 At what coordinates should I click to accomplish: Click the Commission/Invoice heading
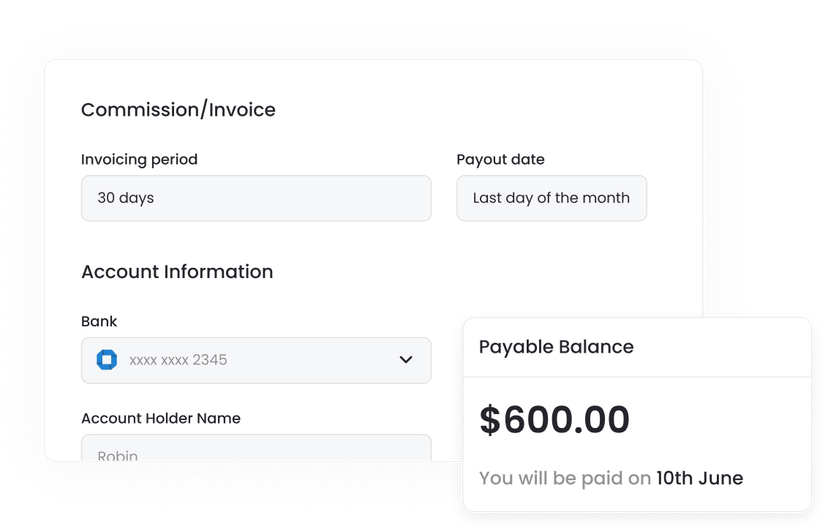point(178,110)
